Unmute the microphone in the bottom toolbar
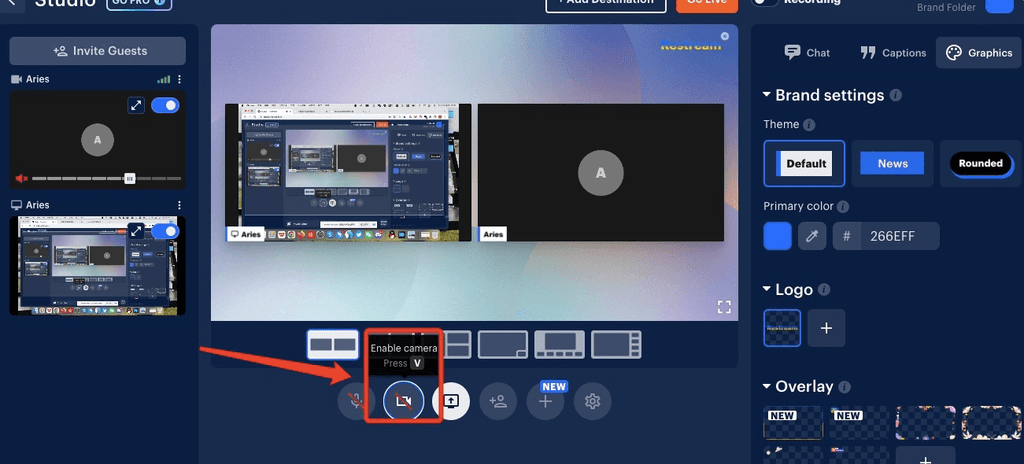The width and height of the screenshot is (1024, 464). tap(356, 401)
